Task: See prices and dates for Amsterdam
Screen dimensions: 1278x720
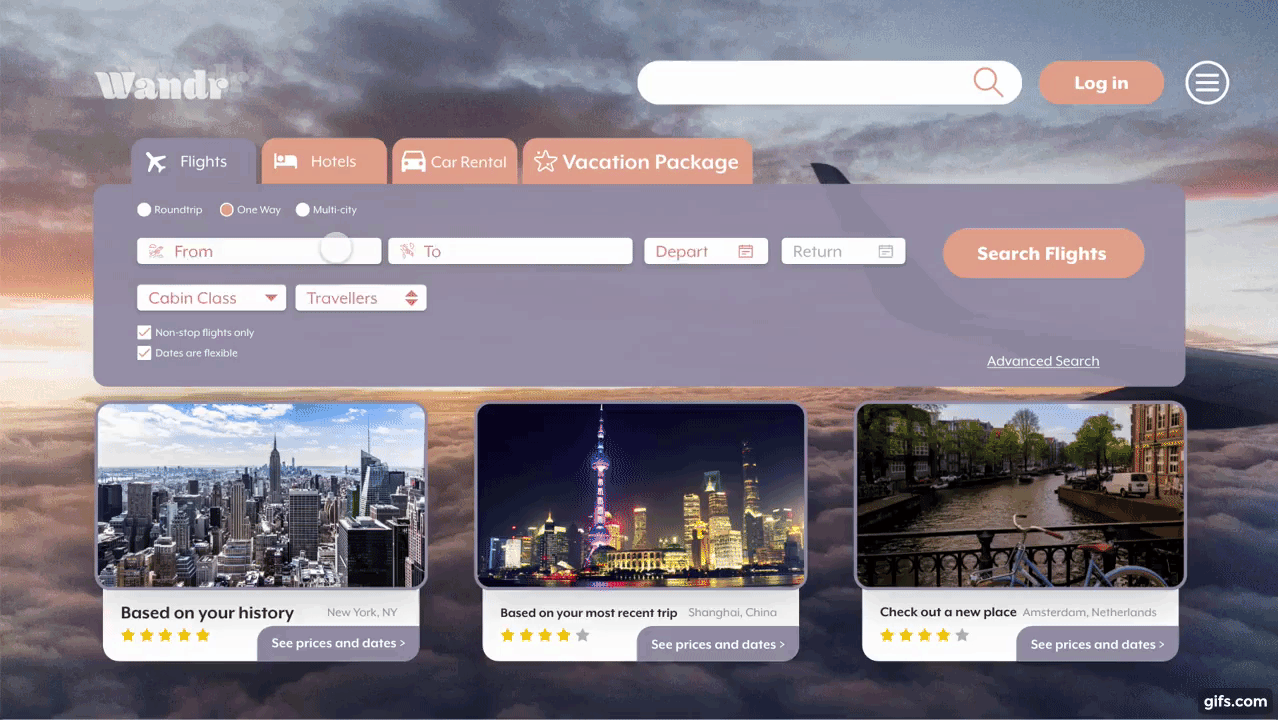Action: click(x=1097, y=644)
